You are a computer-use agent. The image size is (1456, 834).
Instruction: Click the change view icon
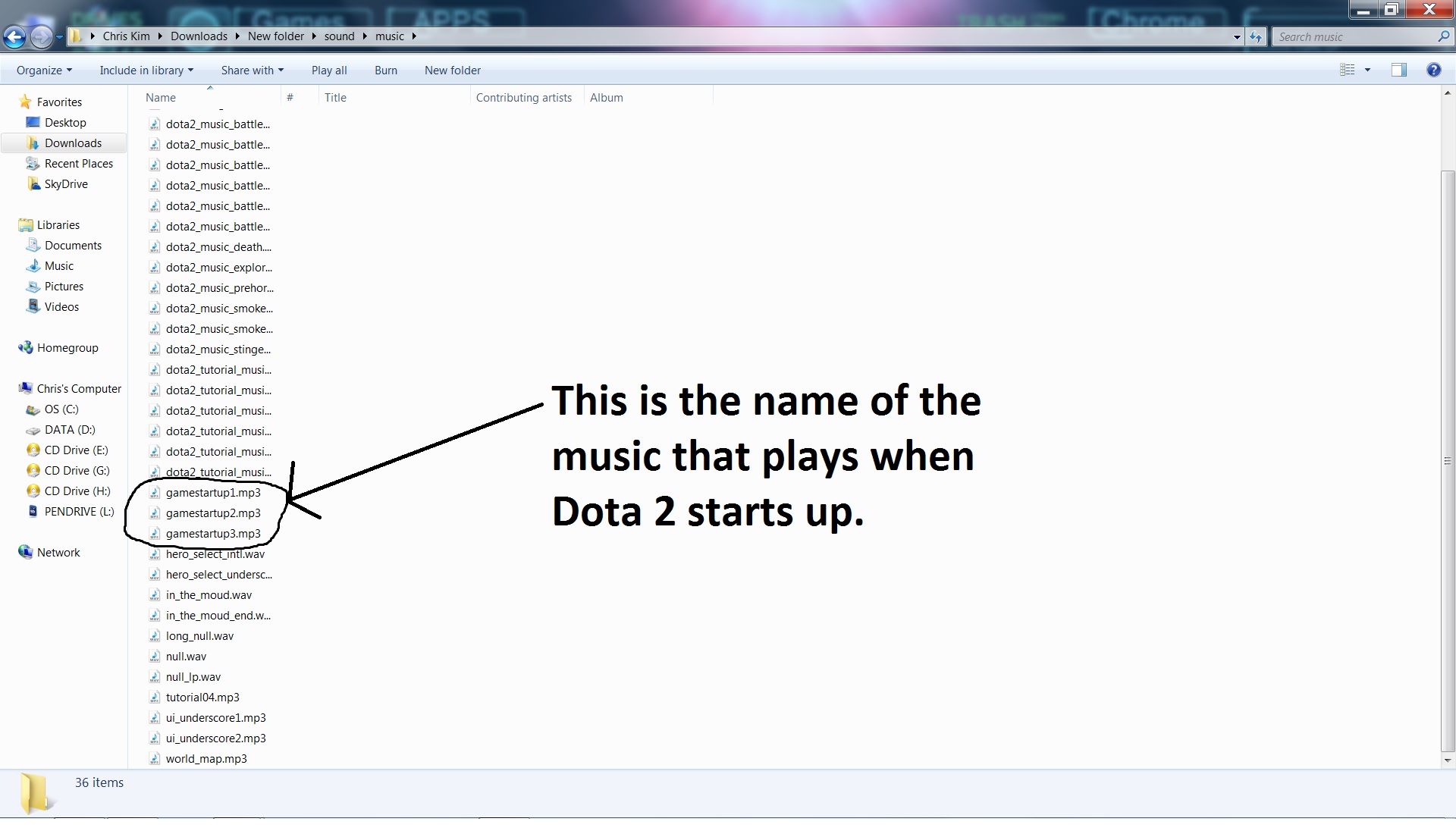tap(1348, 70)
